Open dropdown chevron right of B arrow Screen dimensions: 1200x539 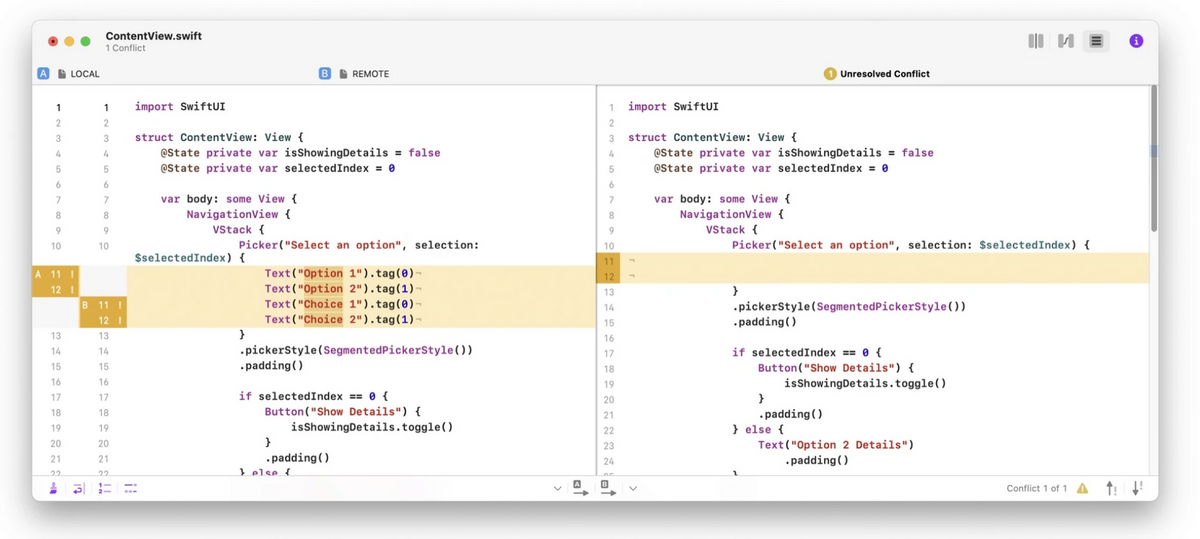click(633, 488)
